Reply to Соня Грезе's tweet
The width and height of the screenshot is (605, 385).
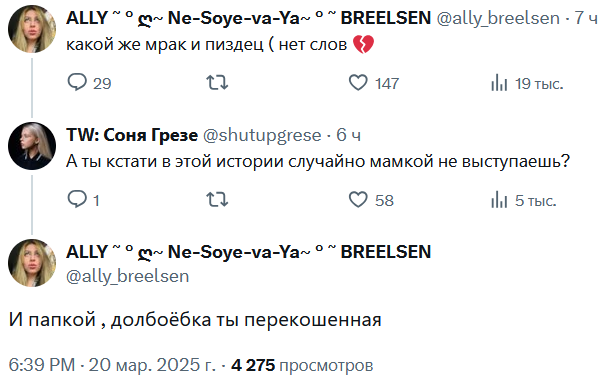[x=77, y=199]
